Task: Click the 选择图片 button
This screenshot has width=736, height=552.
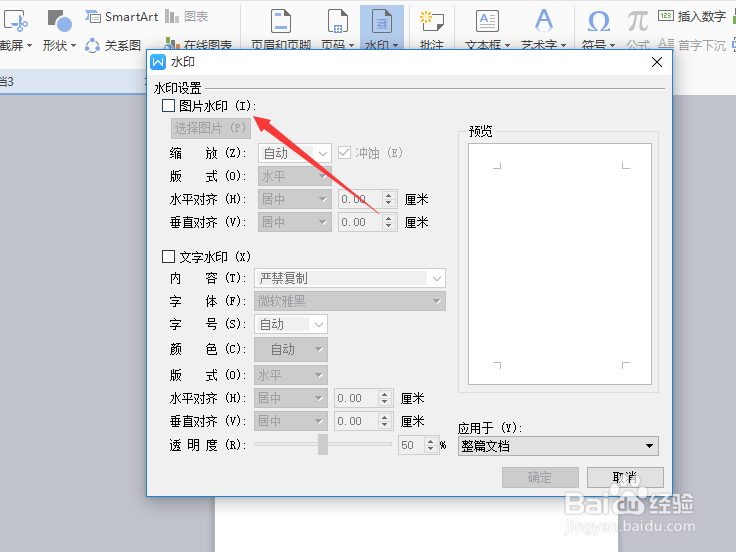Action: pyautogui.click(x=211, y=128)
